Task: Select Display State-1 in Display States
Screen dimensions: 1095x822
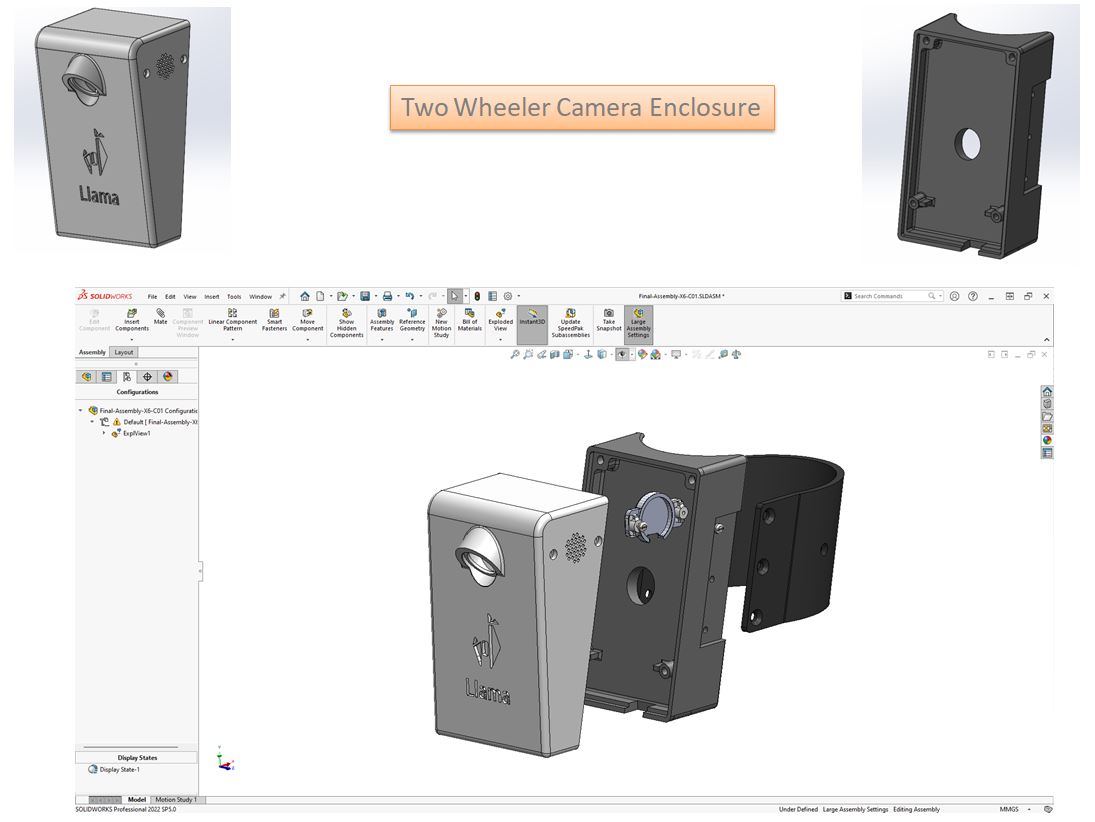Action: point(120,769)
